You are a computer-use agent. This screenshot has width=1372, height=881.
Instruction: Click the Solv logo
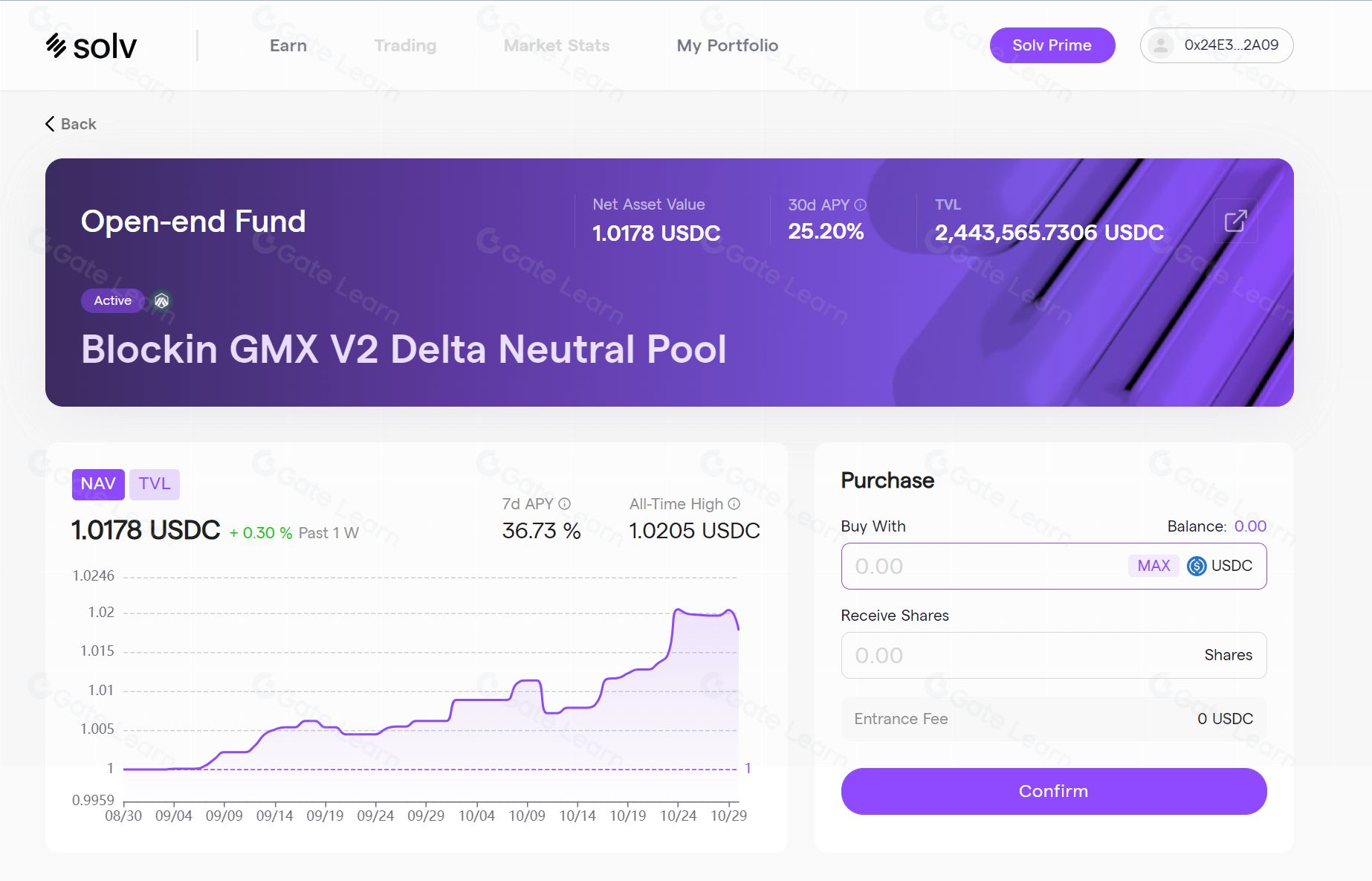(91, 46)
